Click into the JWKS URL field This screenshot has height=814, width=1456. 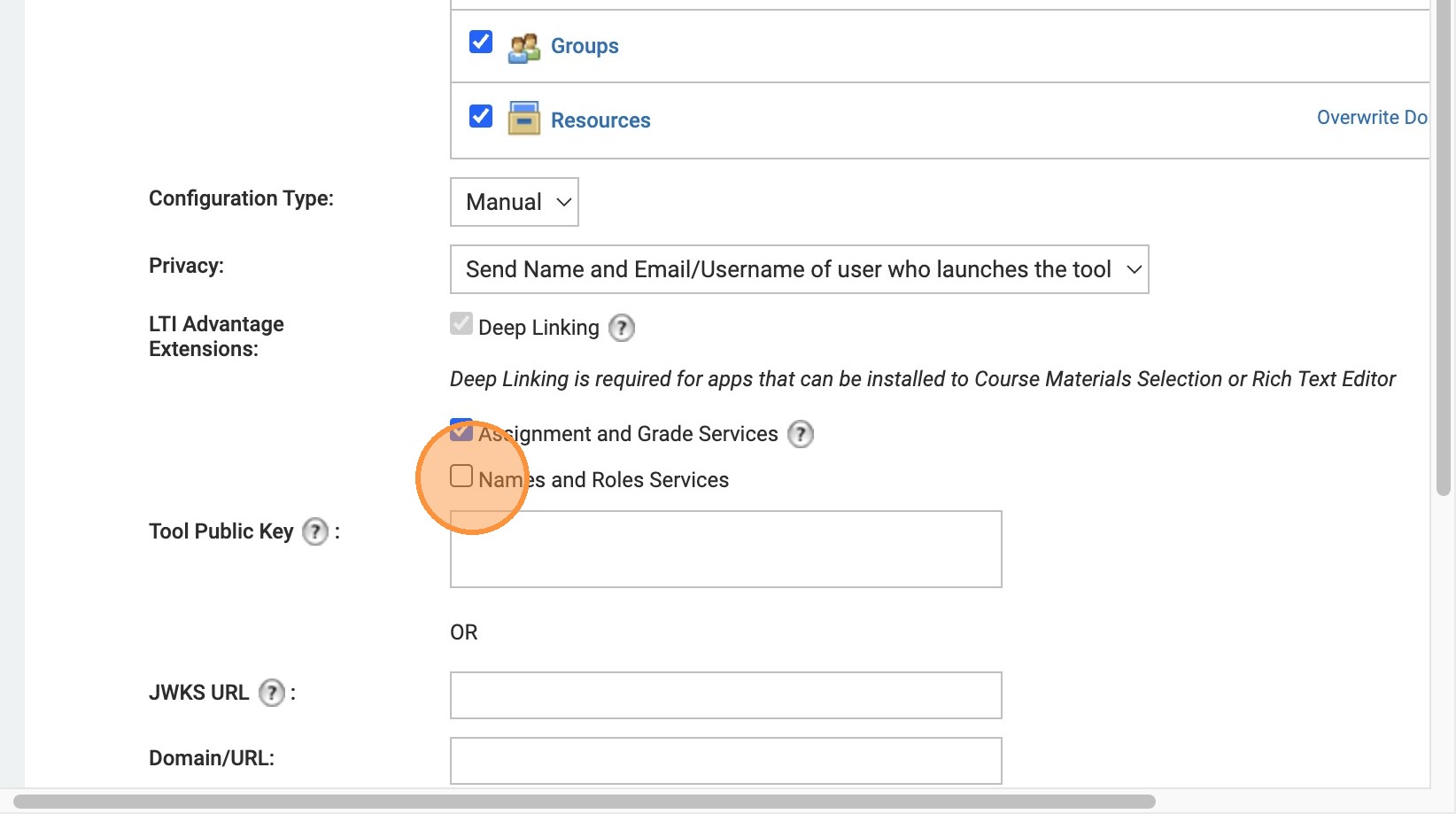(x=725, y=695)
